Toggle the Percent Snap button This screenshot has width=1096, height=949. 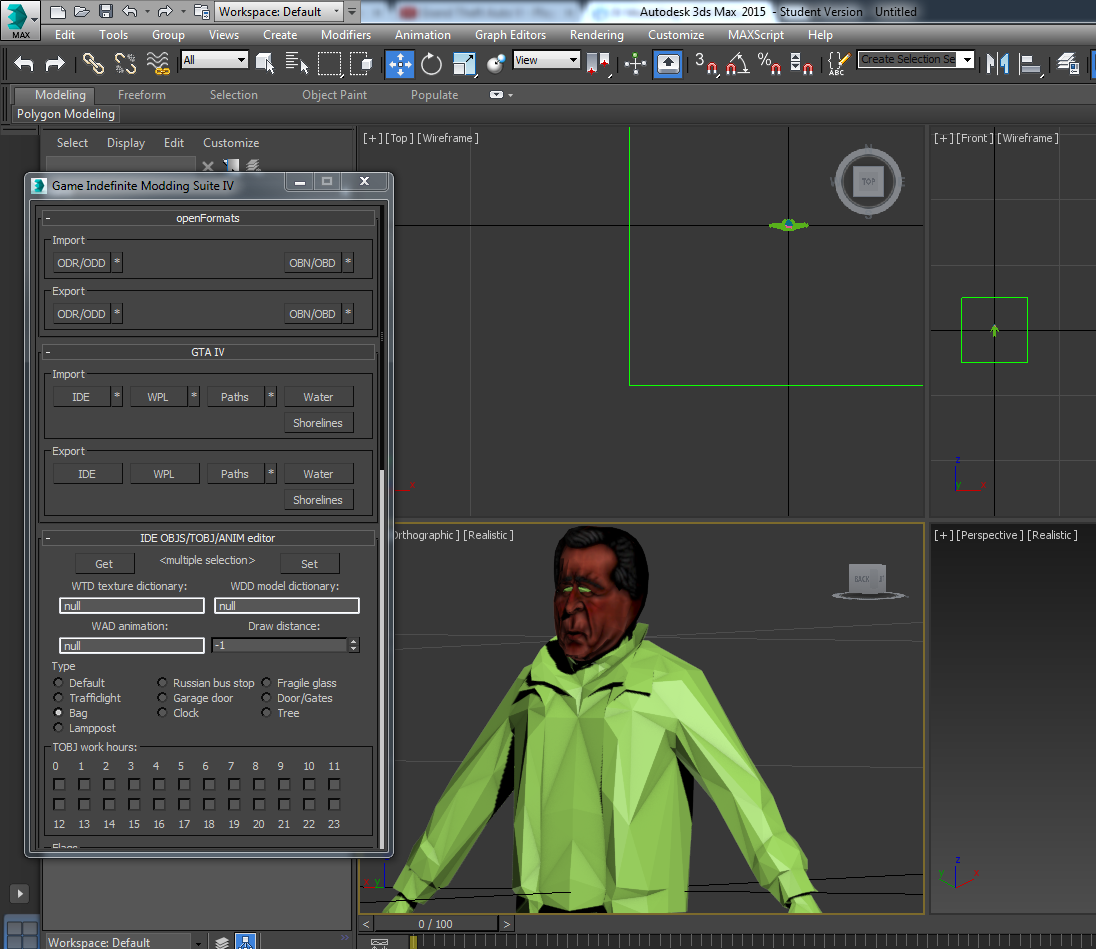[770, 64]
